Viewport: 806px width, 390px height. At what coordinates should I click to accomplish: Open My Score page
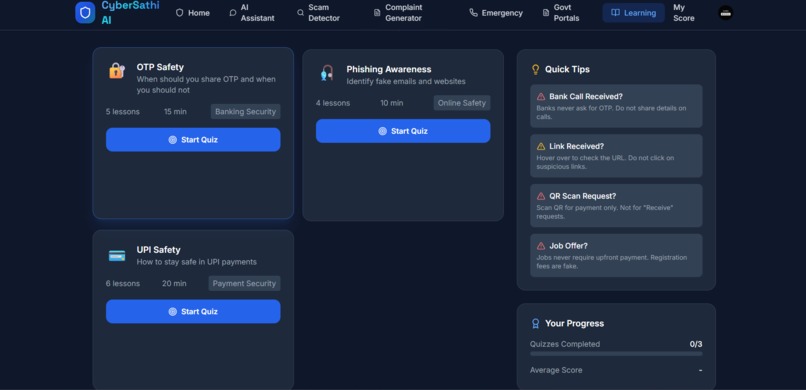pos(684,13)
